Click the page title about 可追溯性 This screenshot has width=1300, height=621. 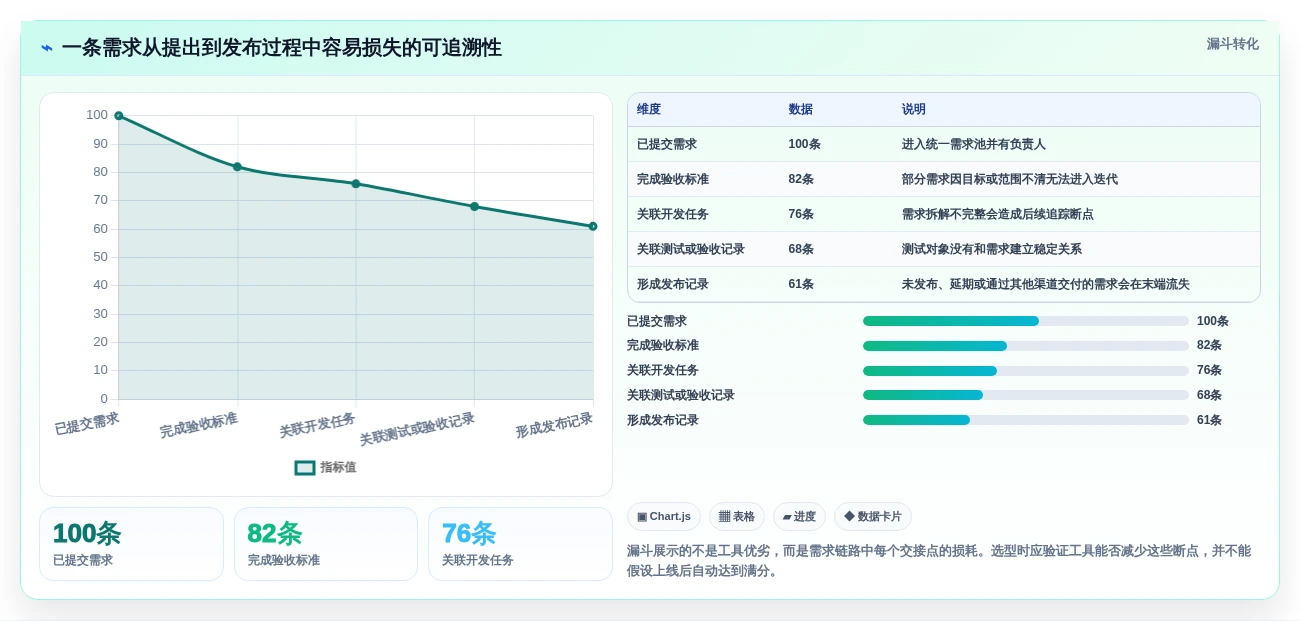(281, 48)
